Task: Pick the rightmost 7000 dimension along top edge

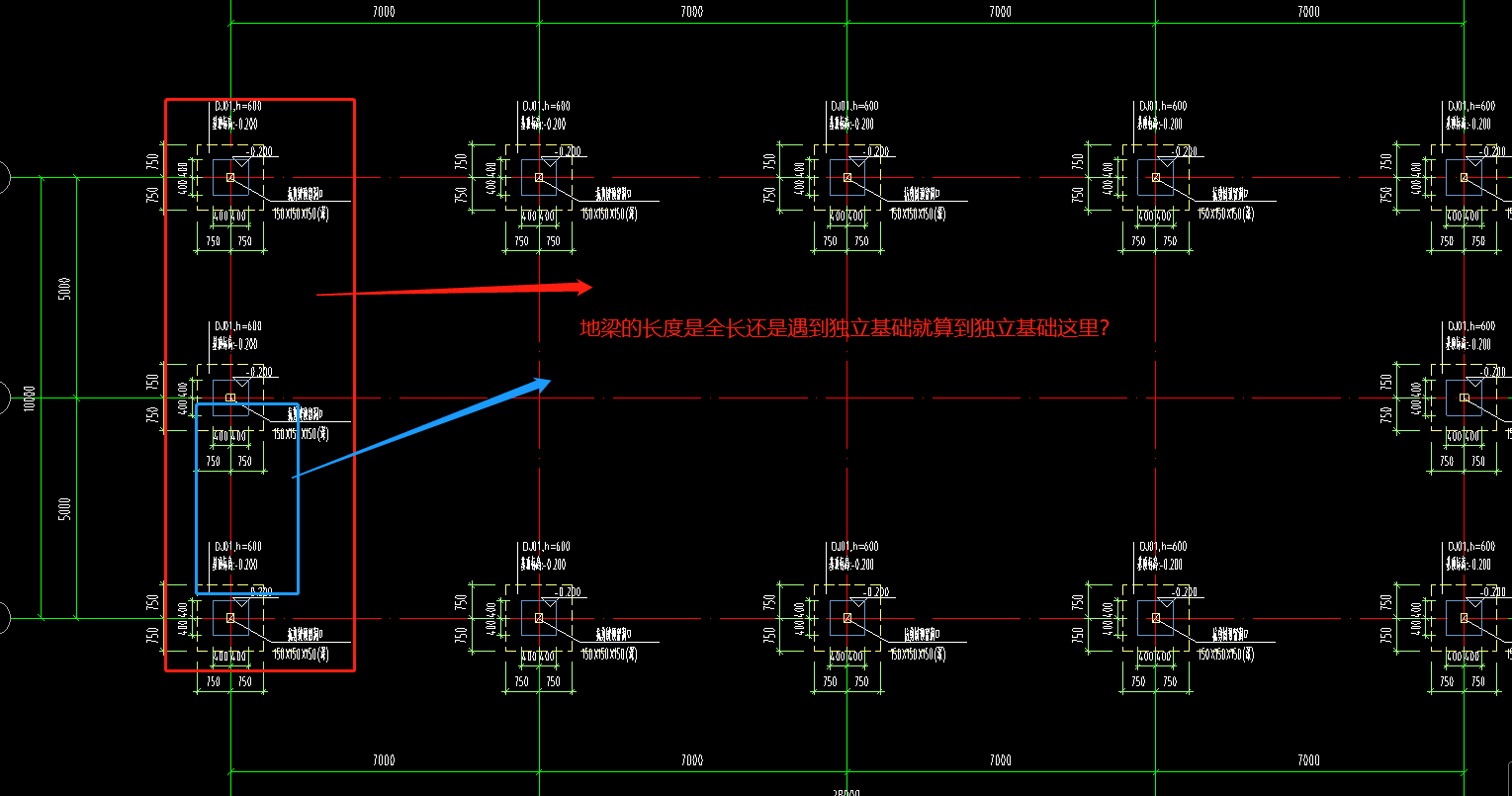Action: click(x=1308, y=12)
